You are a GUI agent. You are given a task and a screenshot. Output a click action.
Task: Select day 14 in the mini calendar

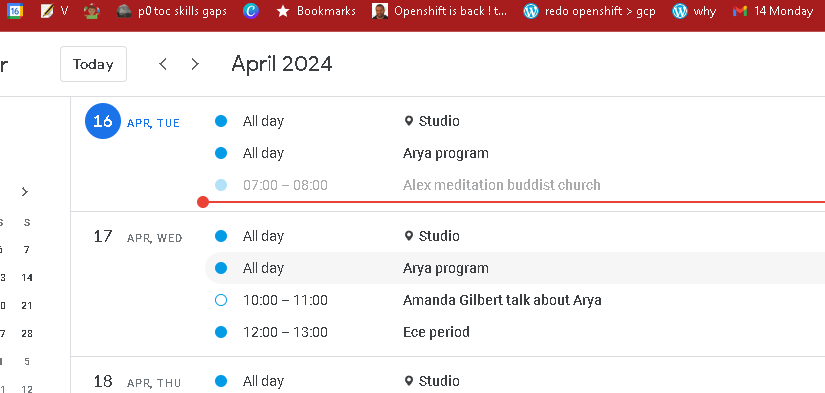coord(27,278)
